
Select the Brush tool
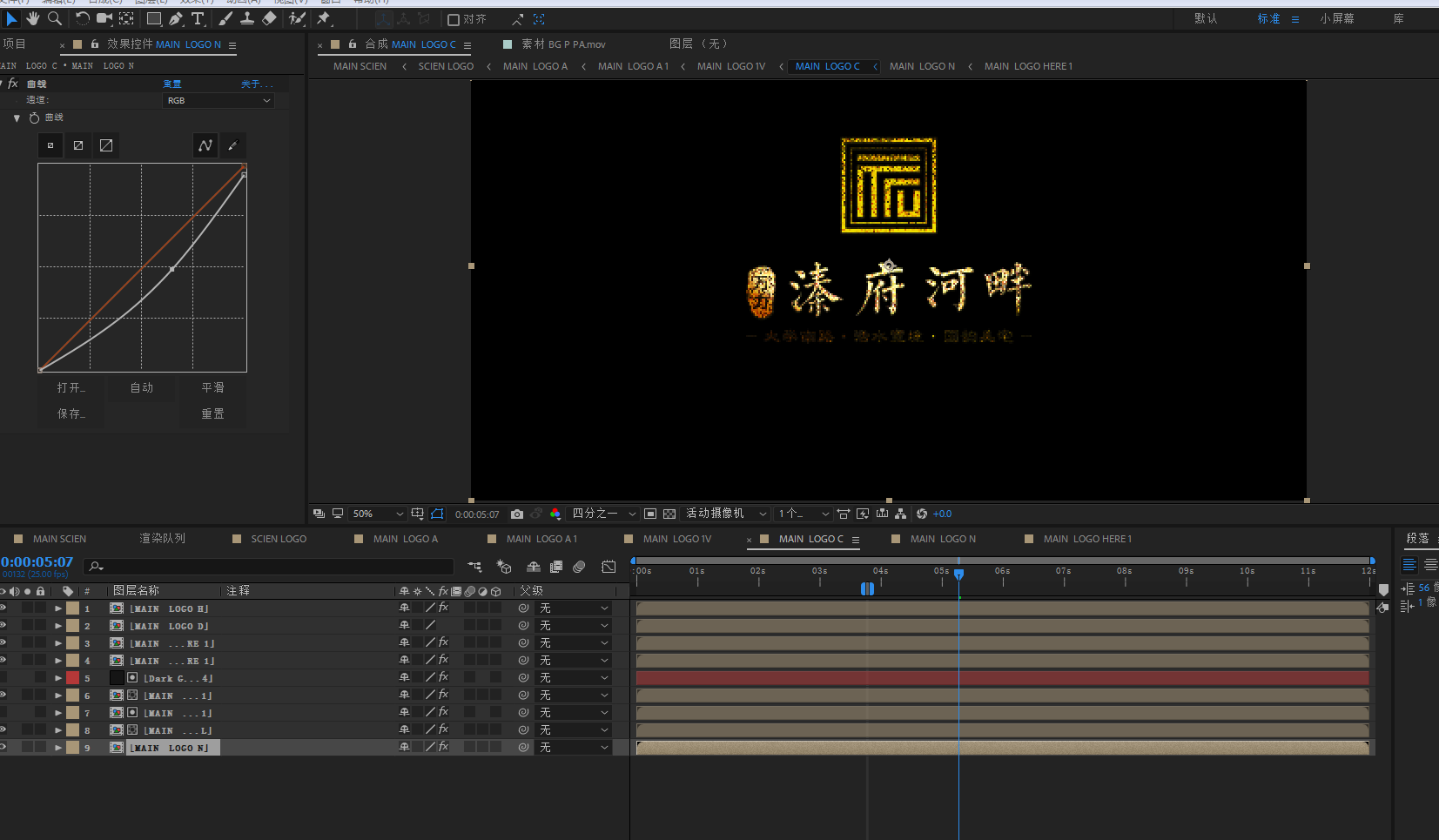pos(225,18)
